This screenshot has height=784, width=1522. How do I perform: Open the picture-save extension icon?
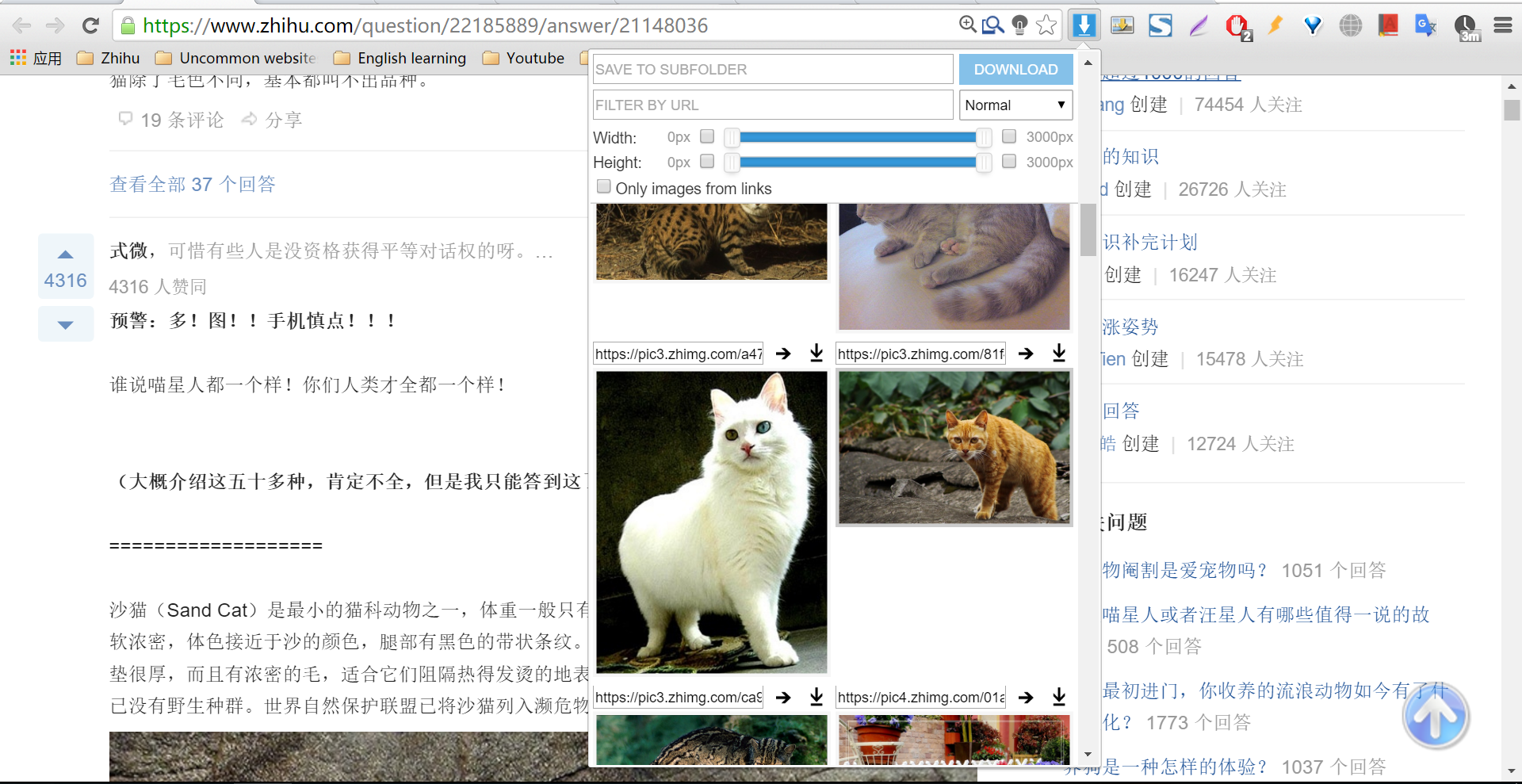coord(1122,25)
